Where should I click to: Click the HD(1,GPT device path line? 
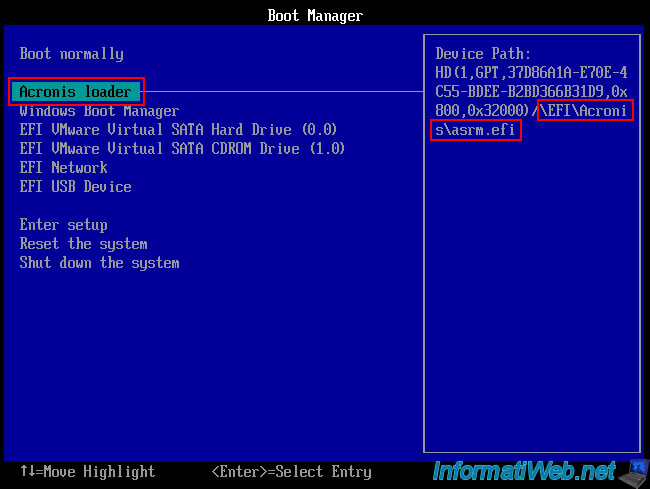point(530,73)
